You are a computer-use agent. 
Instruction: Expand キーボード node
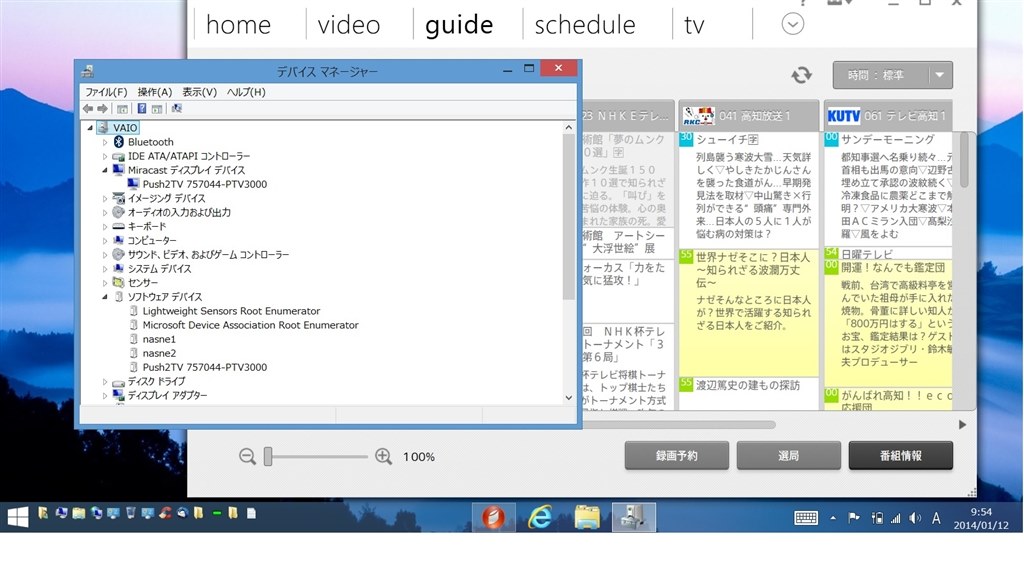click(x=104, y=226)
